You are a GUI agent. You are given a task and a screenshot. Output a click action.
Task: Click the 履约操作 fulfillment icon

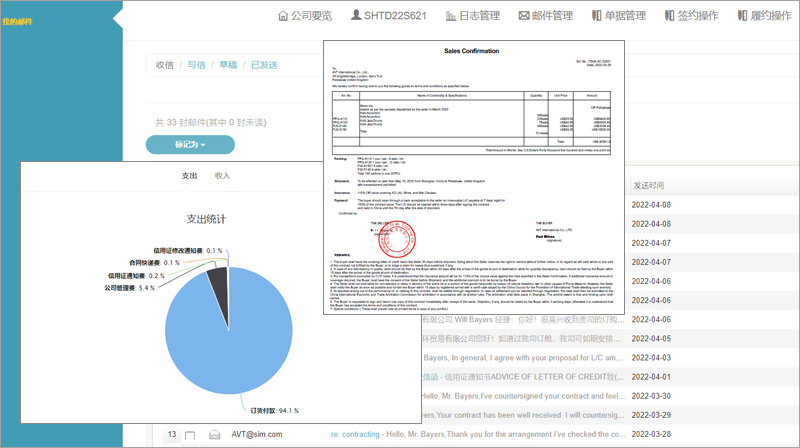pyautogui.click(x=743, y=16)
